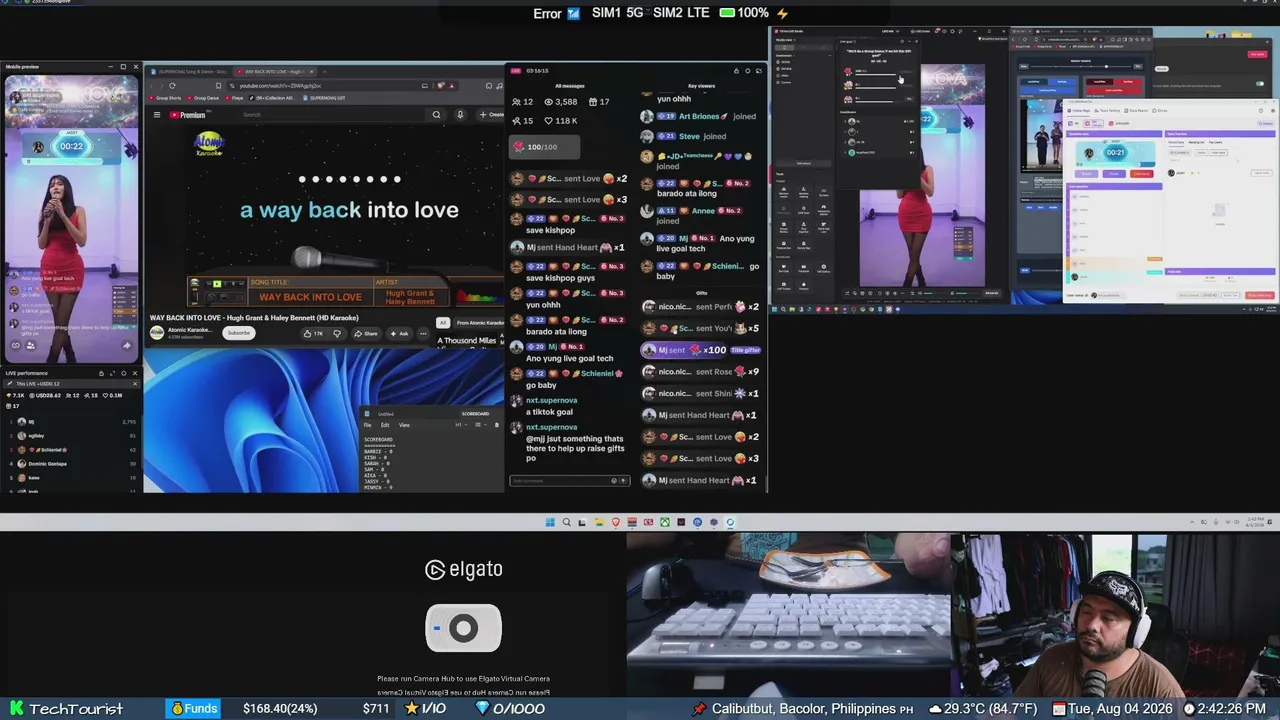This screenshot has height=720, width=1280.
Task: Send the comment with the arrow icon
Action: [x=623, y=481]
